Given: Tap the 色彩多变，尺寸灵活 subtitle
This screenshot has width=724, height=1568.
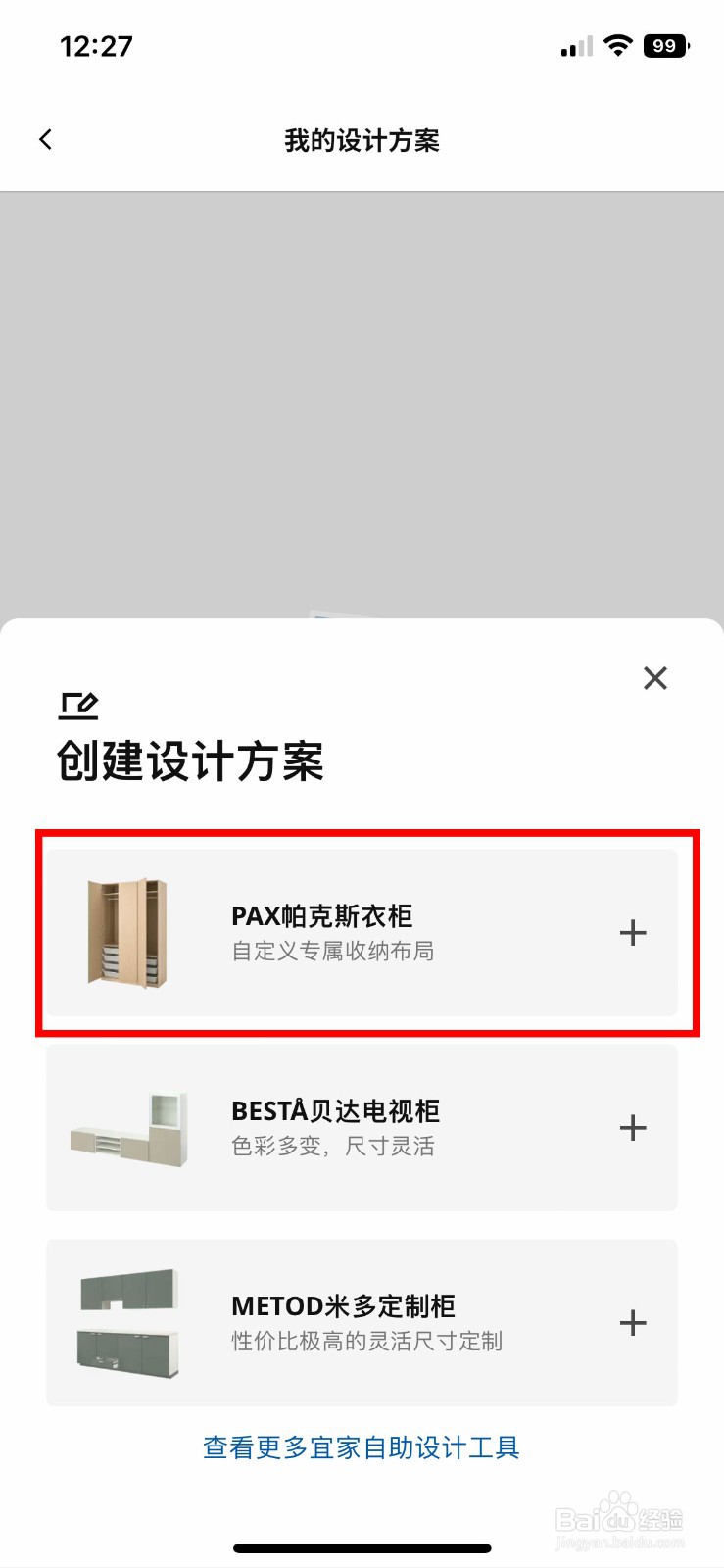Looking at the screenshot, I should pyautogui.click(x=332, y=1147).
